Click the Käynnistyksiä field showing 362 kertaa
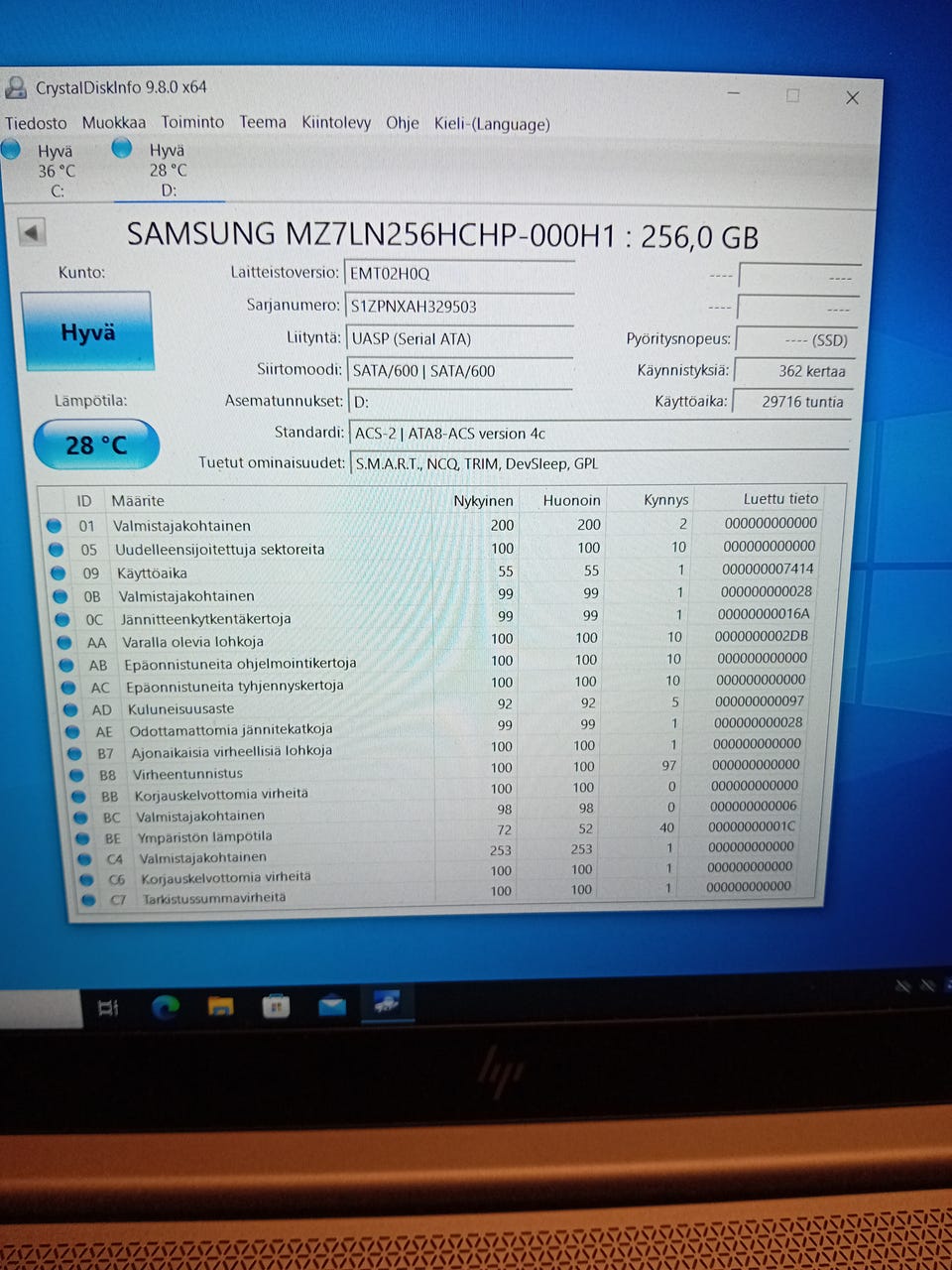 pos(793,371)
